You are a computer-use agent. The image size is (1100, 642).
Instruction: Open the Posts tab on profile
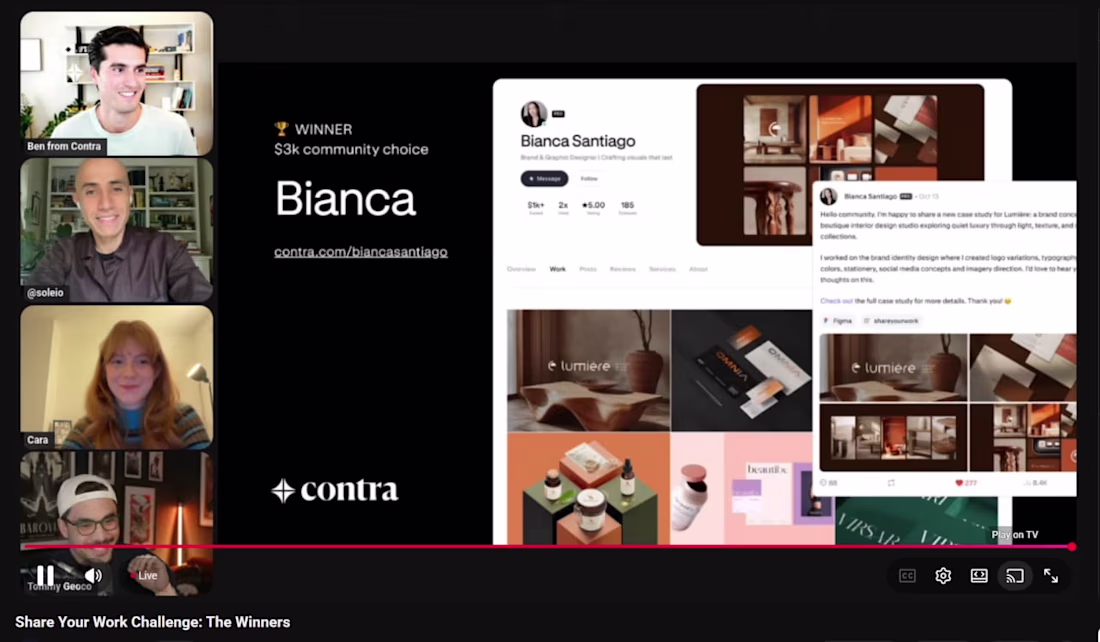[x=588, y=269]
